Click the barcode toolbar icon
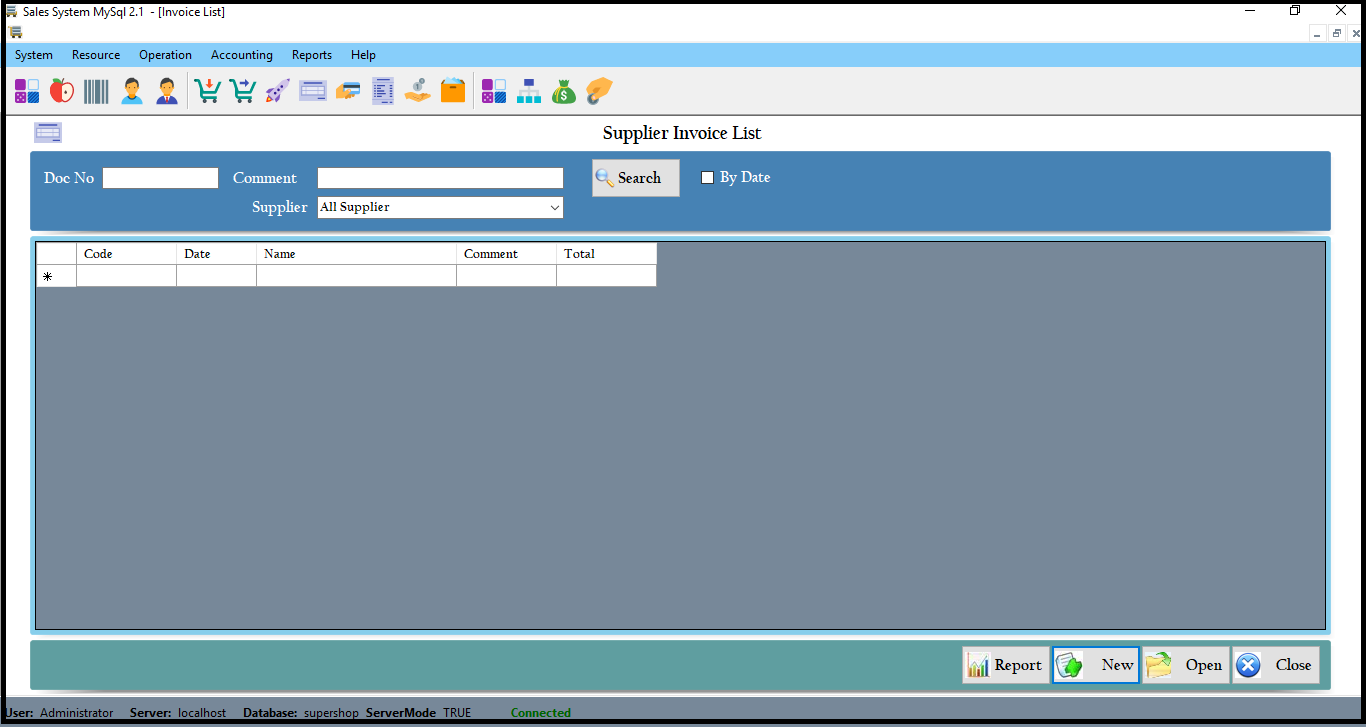 [97, 91]
